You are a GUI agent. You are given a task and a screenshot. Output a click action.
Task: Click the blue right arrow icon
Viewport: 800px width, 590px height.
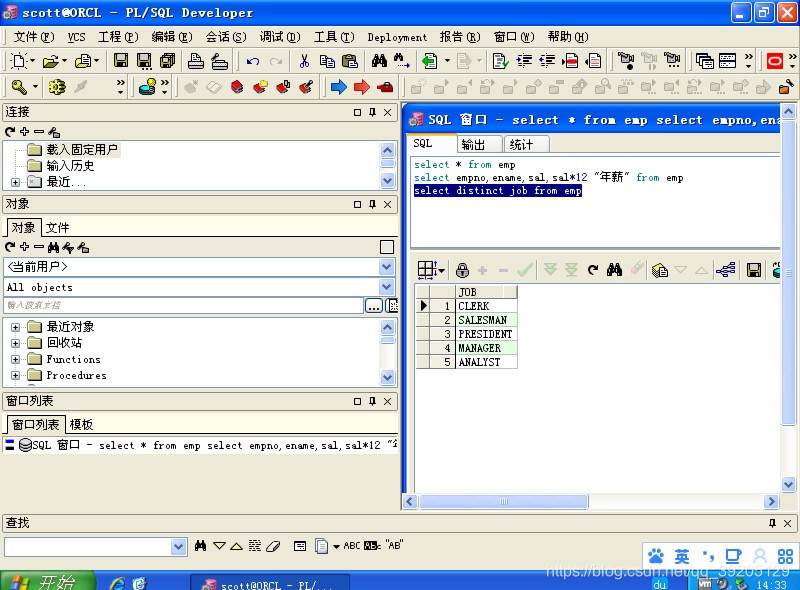coord(338,87)
